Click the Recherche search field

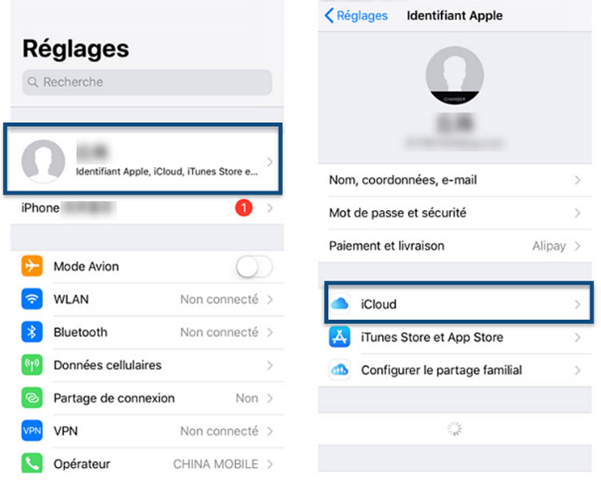(x=147, y=82)
